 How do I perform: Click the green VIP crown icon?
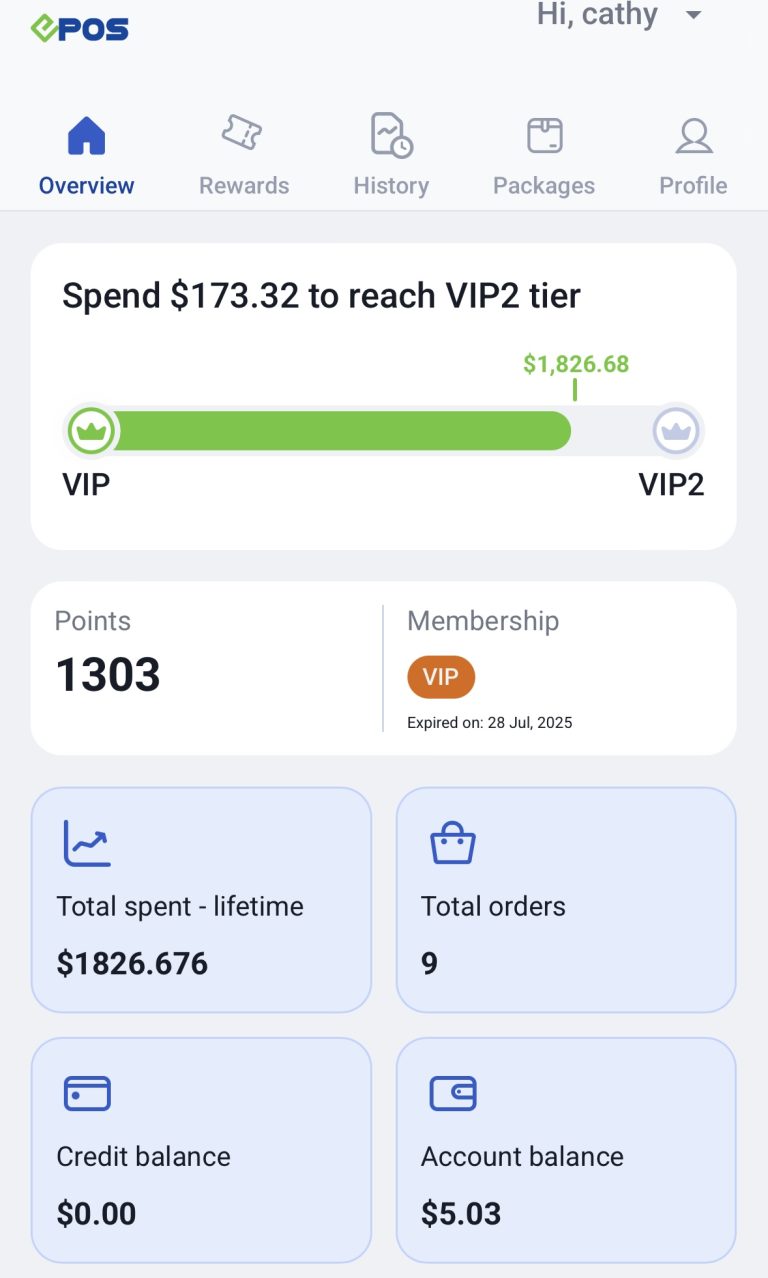tap(91, 431)
